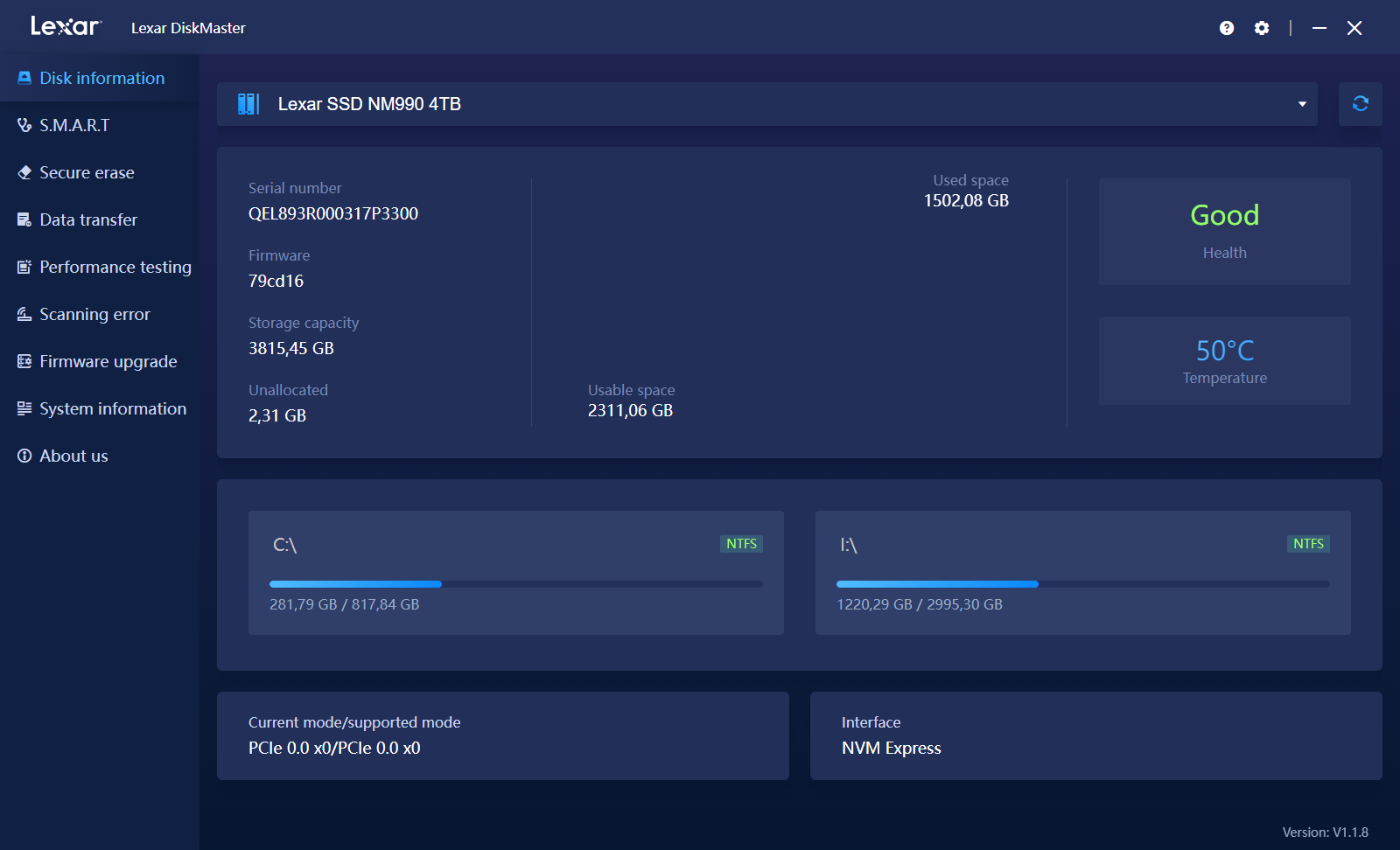1400x850 pixels.
Task: Click the Firmware upgrade icon
Action: [24, 361]
